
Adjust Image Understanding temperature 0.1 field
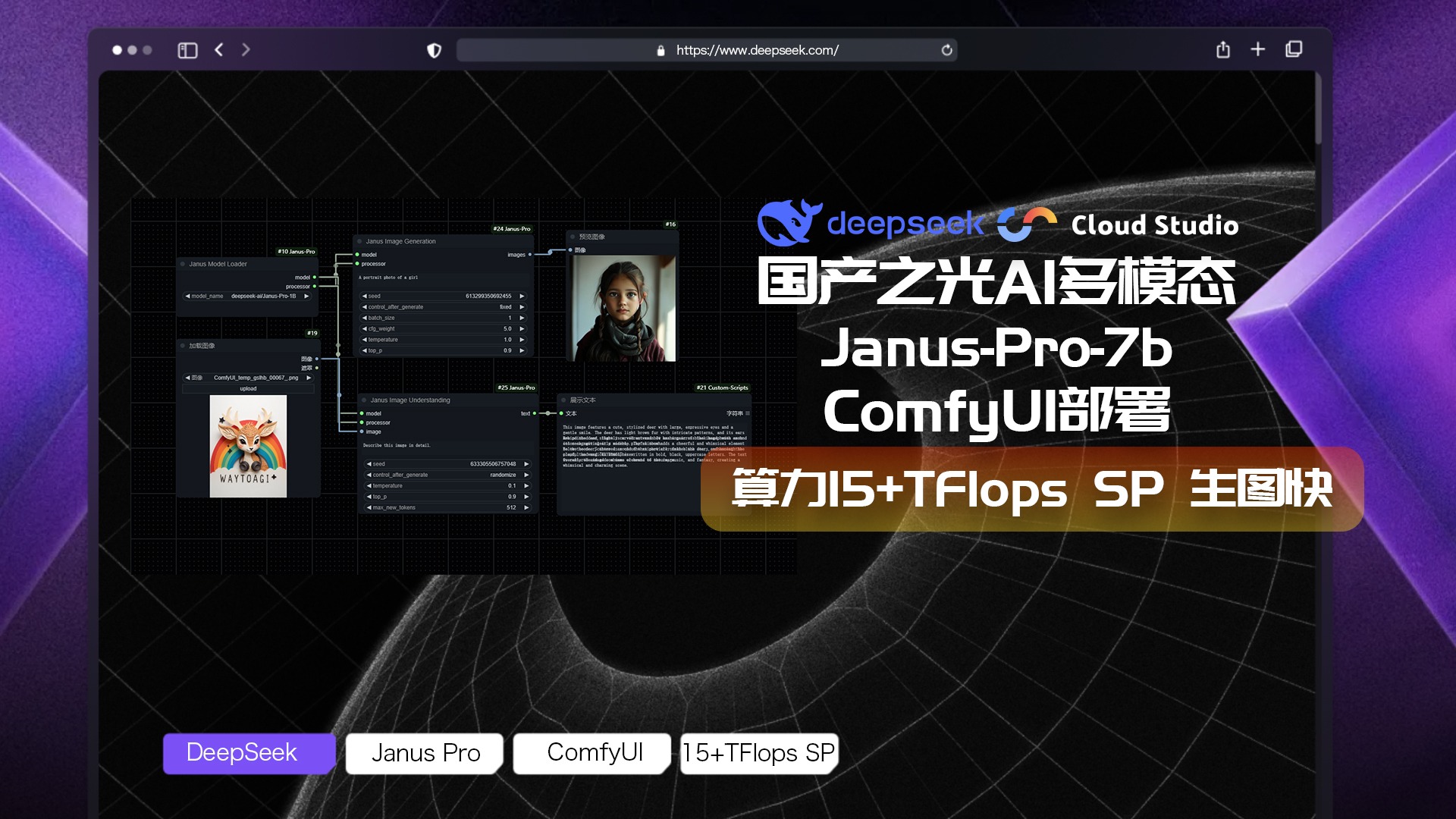coord(448,485)
